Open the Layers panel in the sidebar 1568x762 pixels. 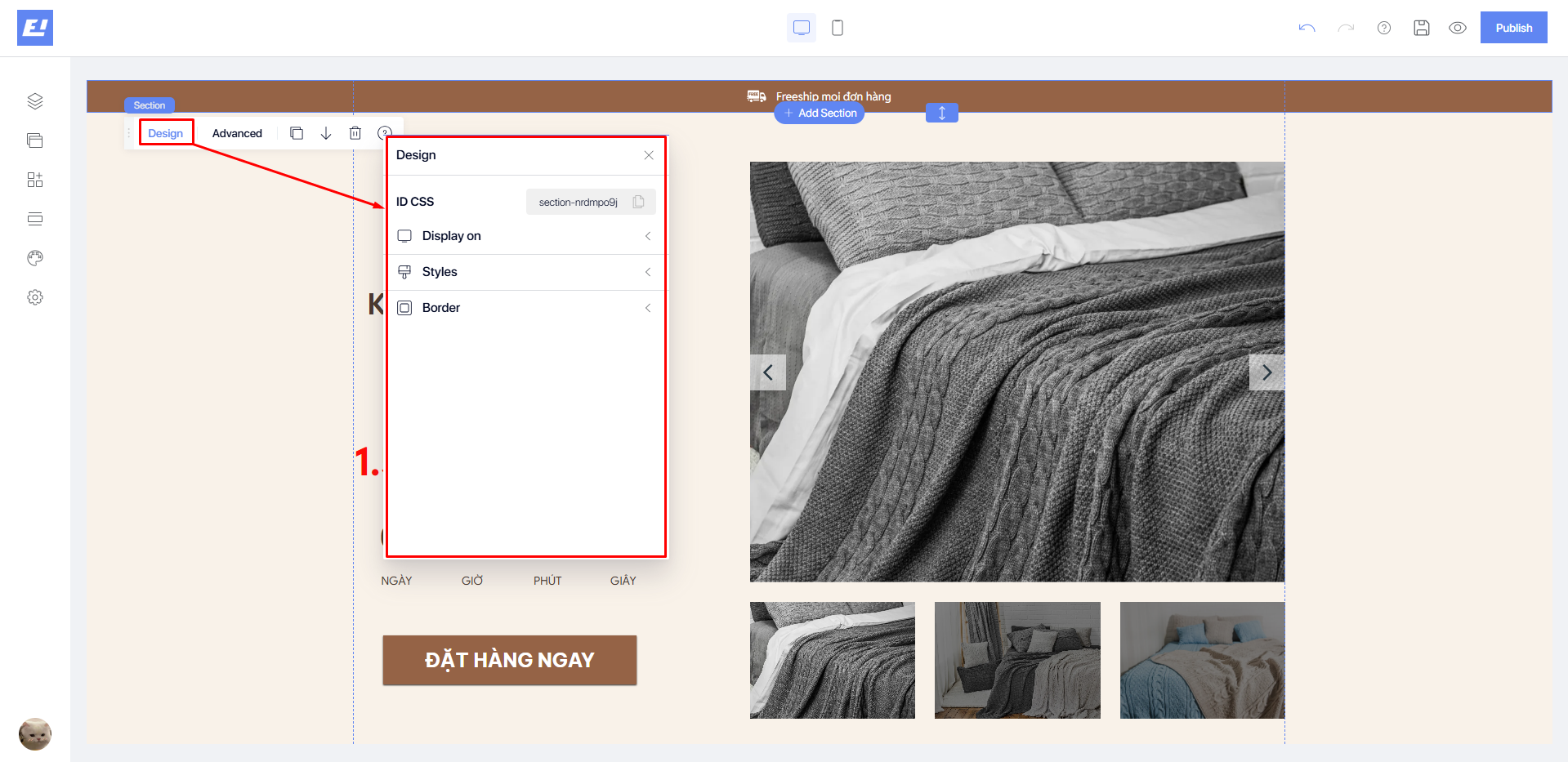click(34, 101)
